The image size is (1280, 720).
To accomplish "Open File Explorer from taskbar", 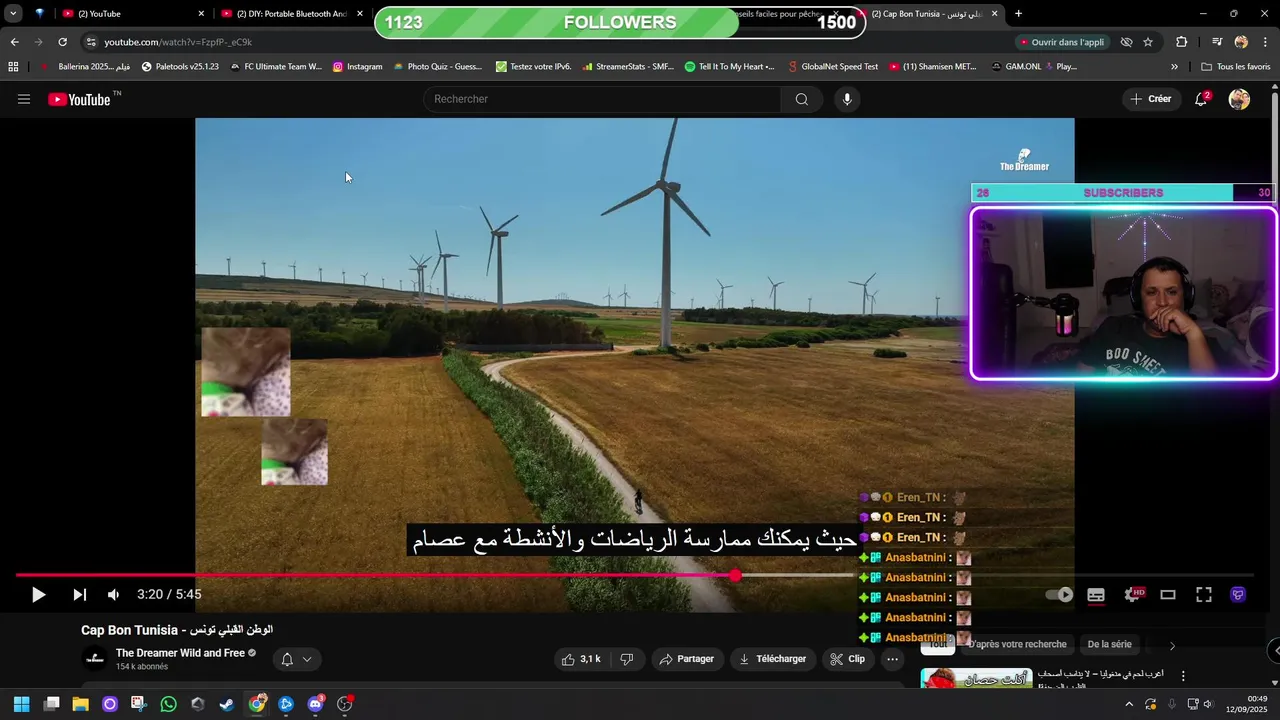I will pyautogui.click(x=80, y=704).
